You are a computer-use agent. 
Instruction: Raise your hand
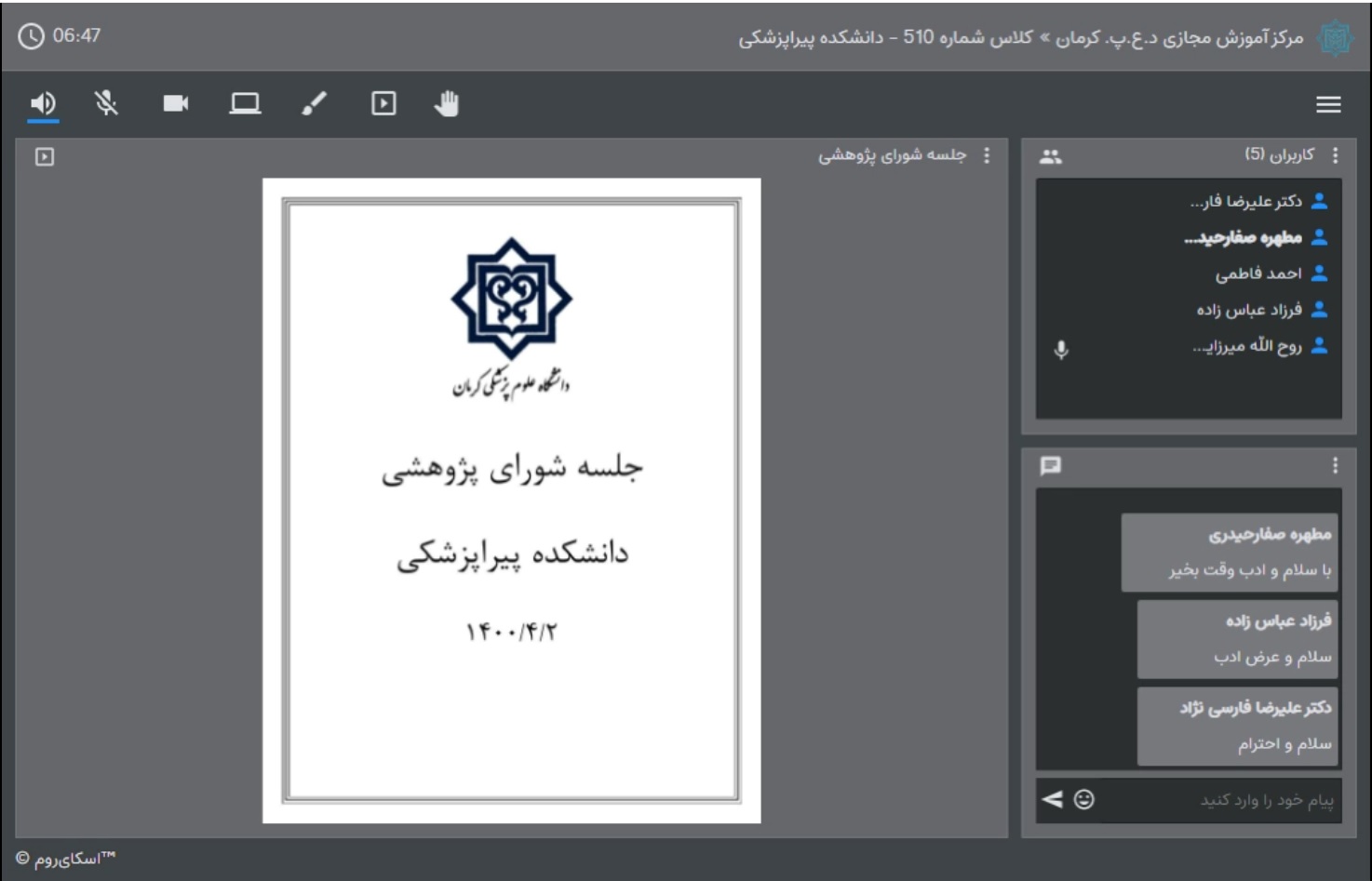(447, 104)
